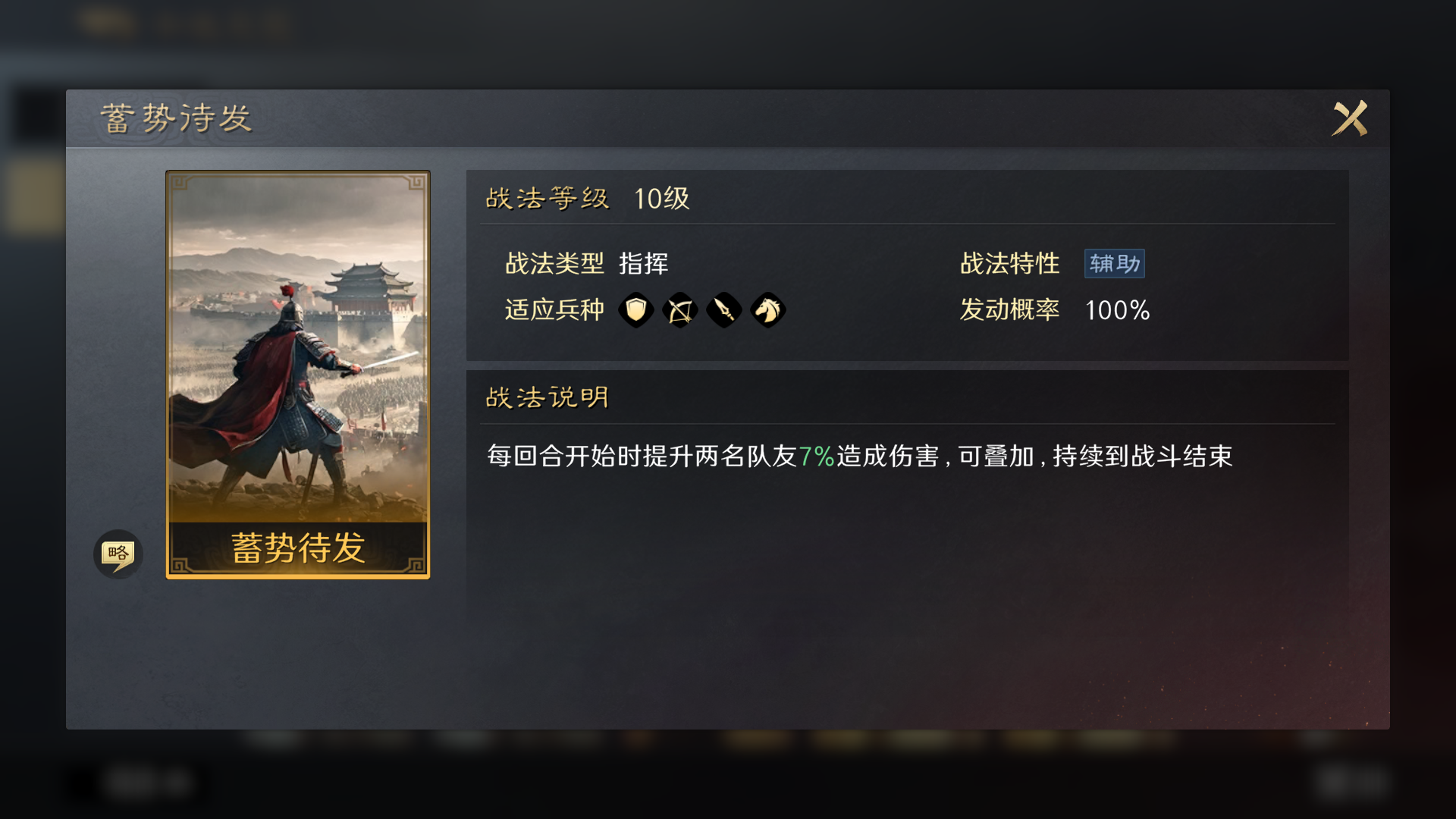
Task: Click the 战法类型 label
Action: click(554, 264)
